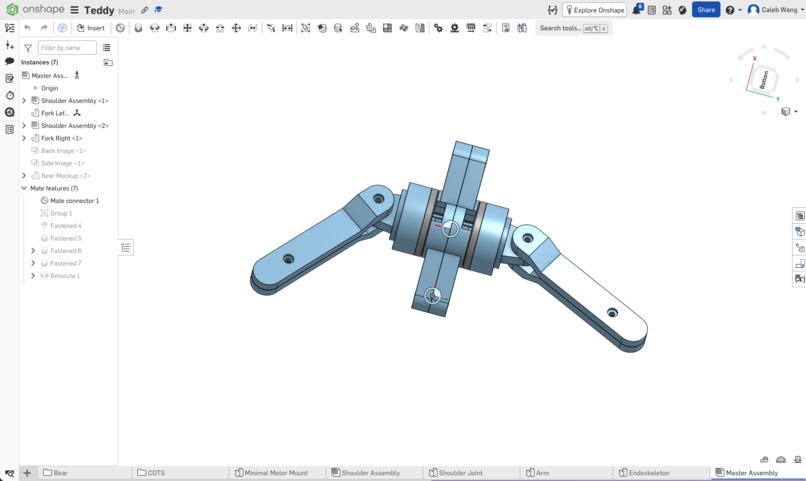Collapse the Mate features list
The width and height of the screenshot is (806, 481).
tap(24, 188)
